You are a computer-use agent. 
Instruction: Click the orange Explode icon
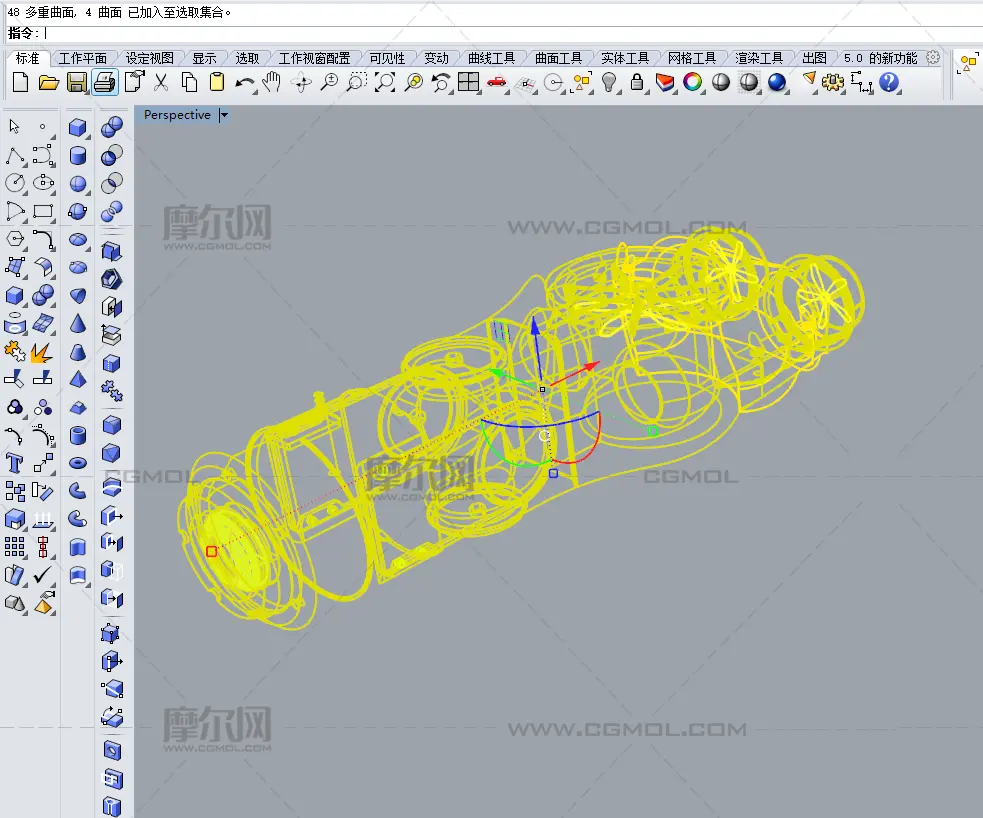click(x=42, y=351)
